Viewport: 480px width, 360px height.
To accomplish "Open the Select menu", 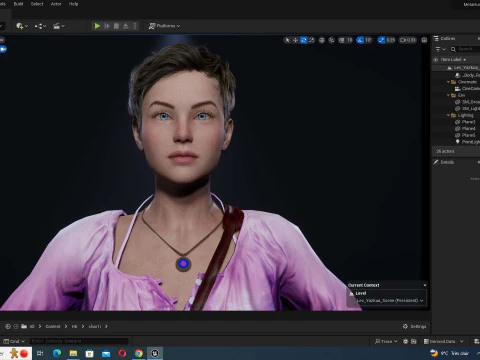I will pos(37,4).
